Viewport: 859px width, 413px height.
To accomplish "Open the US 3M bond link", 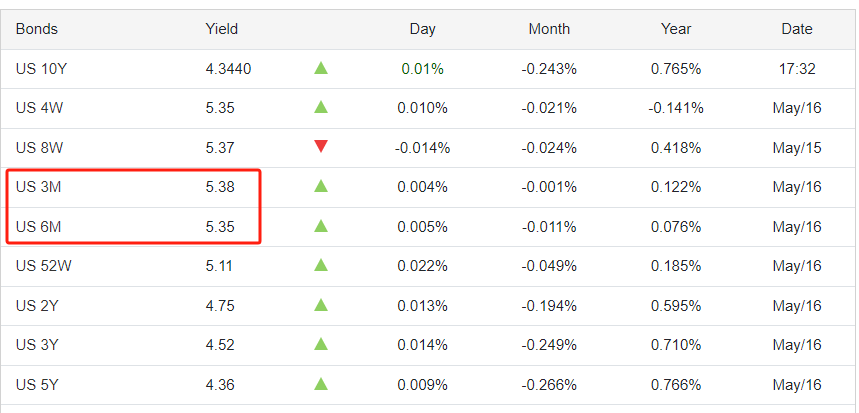I will (36, 187).
